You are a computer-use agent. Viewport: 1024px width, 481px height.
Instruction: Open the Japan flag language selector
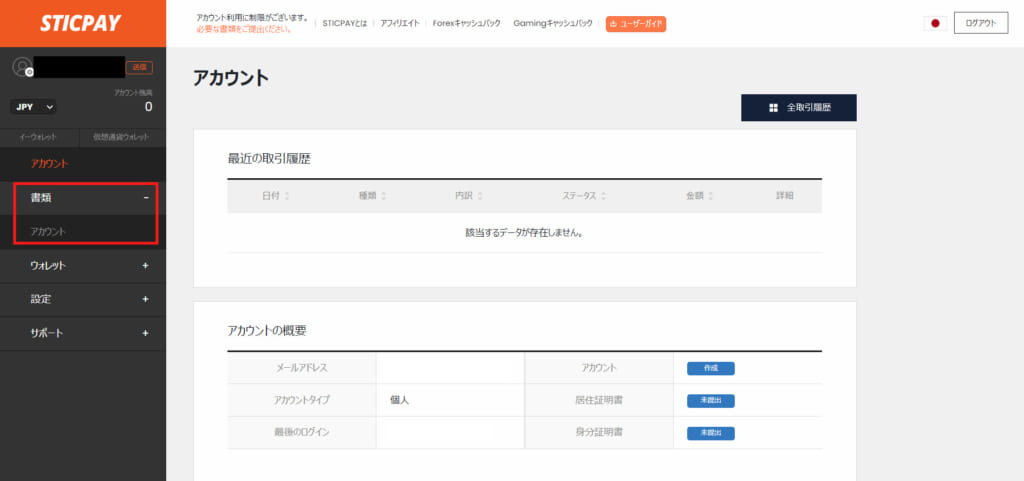pyautogui.click(x=935, y=23)
